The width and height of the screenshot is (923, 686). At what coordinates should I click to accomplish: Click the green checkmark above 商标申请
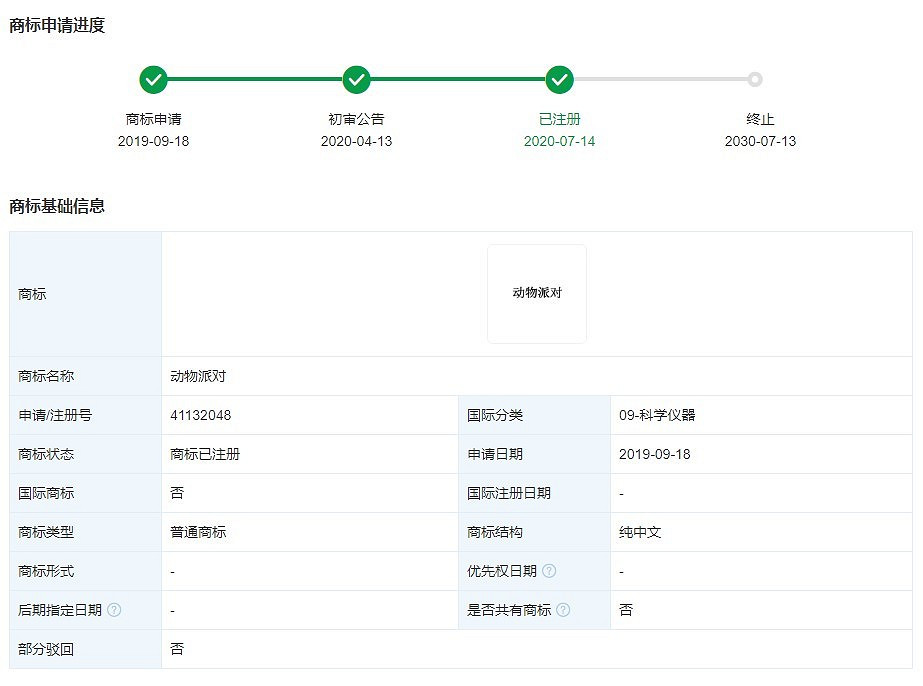pos(153,79)
